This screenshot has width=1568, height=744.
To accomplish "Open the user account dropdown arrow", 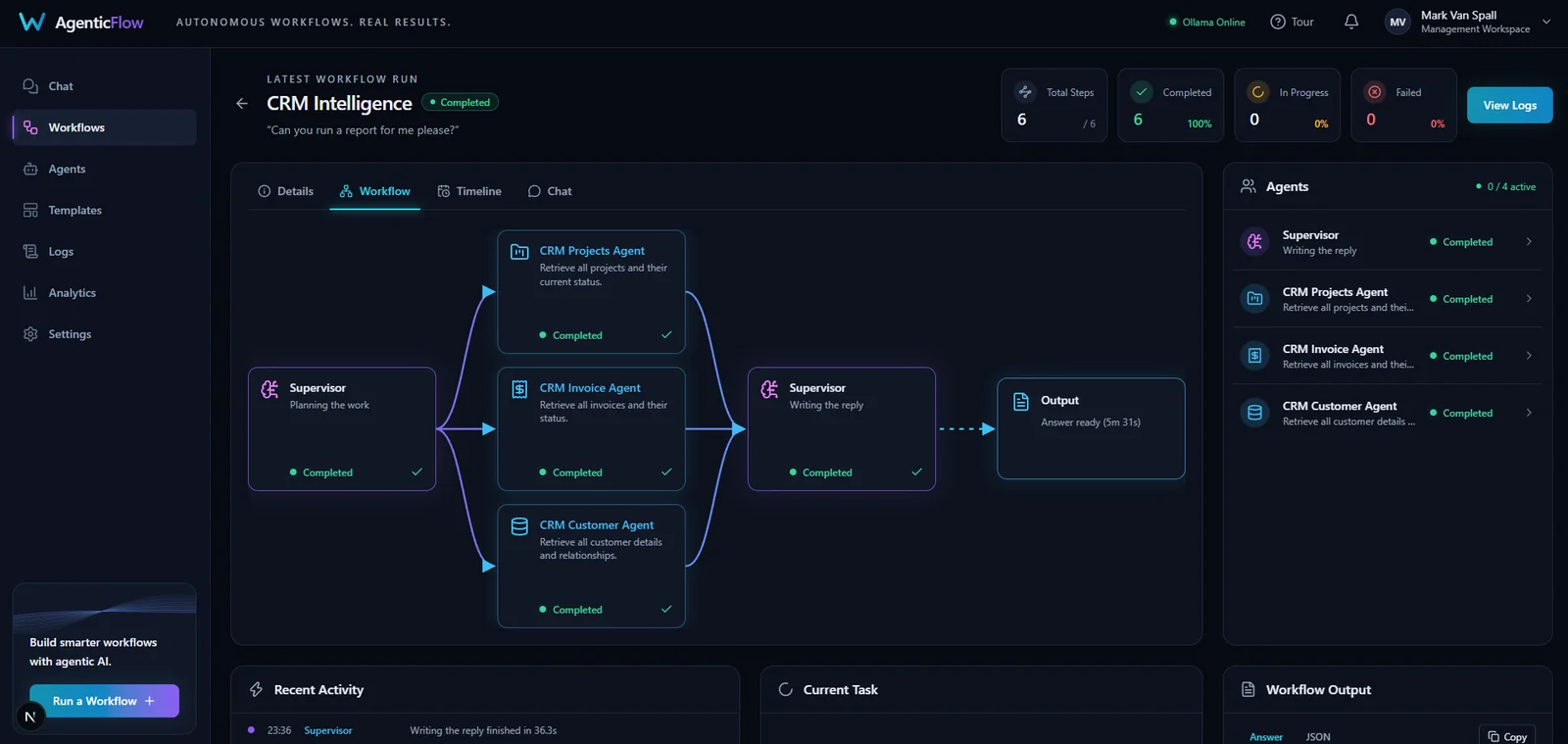I will [1546, 22].
